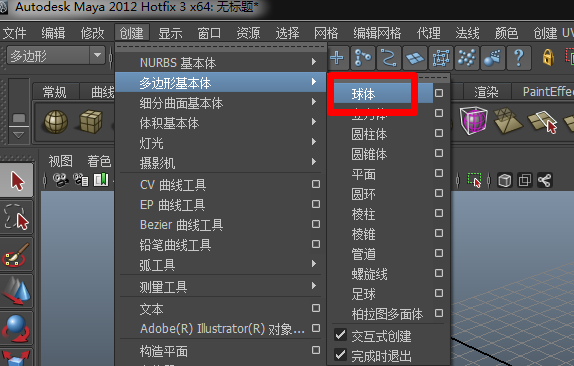The height and width of the screenshot is (366, 574).
Task: Open the 编辑网格 menu
Action: 377,33
